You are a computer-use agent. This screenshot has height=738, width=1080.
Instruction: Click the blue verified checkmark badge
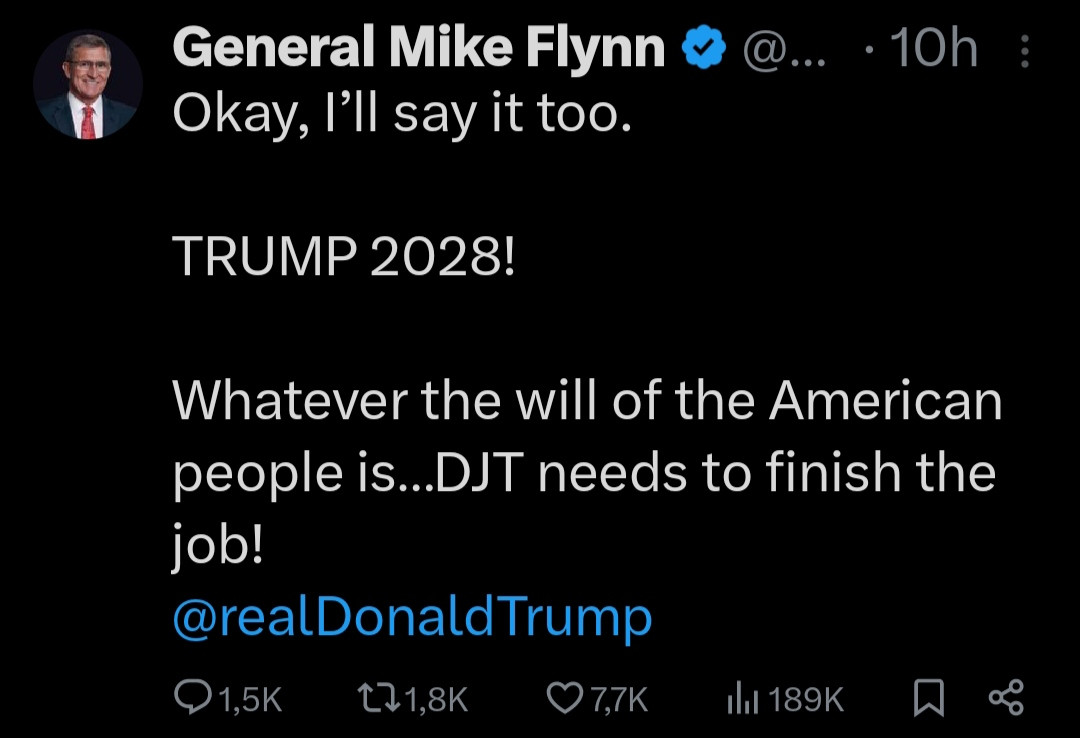point(704,48)
